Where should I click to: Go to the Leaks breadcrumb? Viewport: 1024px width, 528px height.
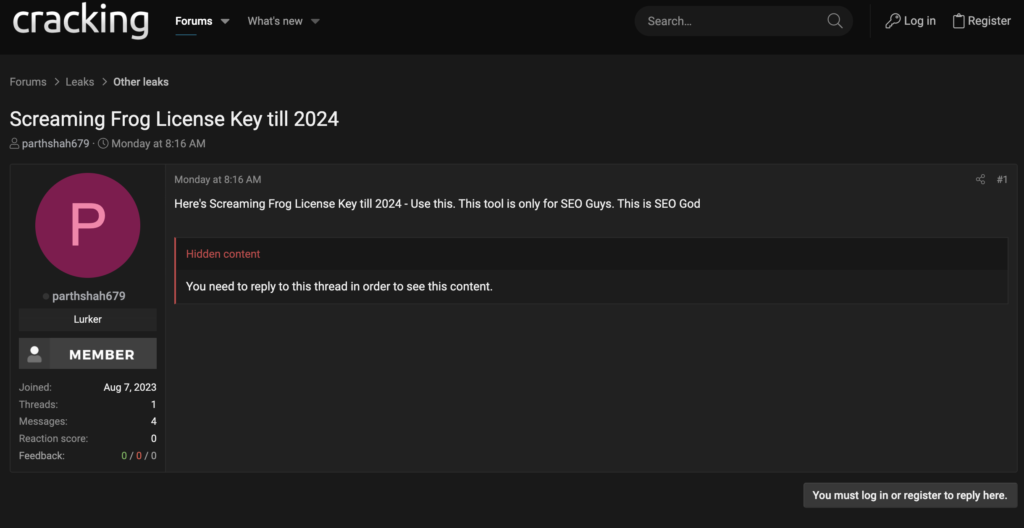pyautogui.click(x=80, y=82)
